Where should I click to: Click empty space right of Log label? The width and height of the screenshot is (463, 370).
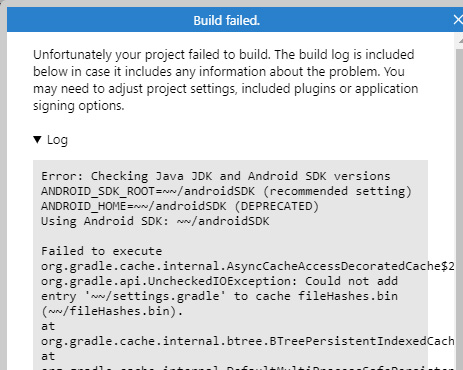pyautogui.click(x=247, y=140)
